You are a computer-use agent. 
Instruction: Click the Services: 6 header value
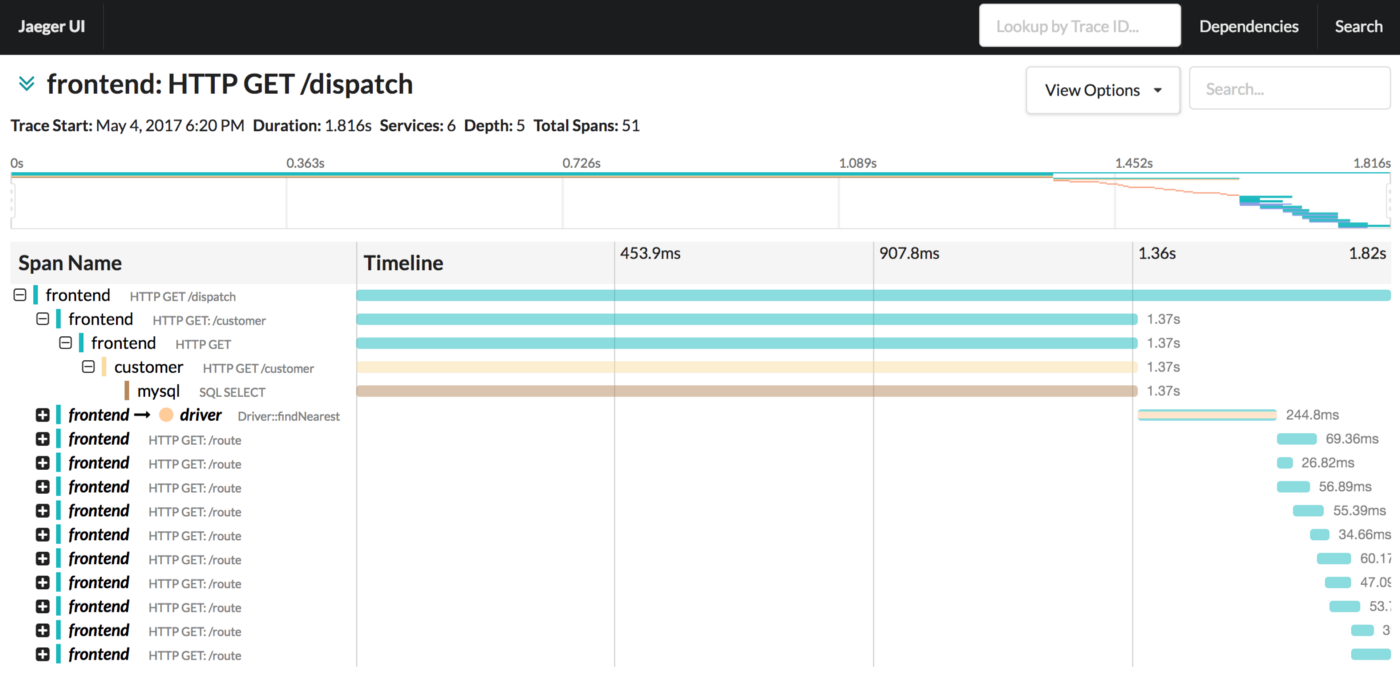(x=418, y=126)
